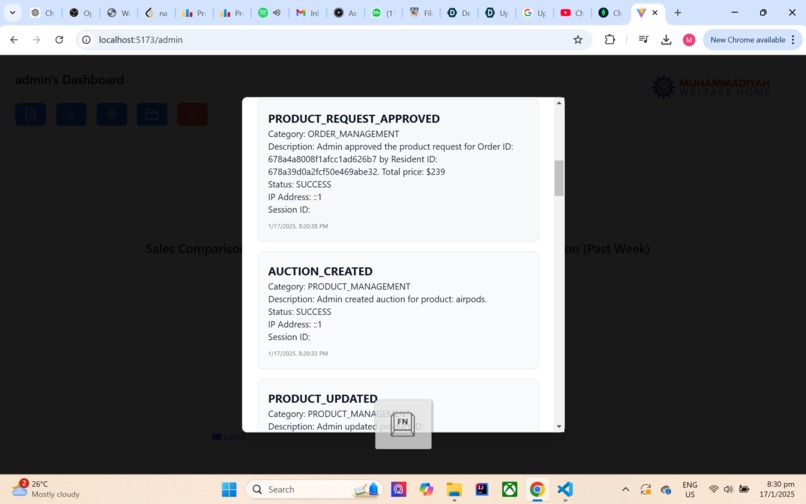Switch to the first 'Ch' ChatGPT tab
The width and height of the screenshot is (806, 504).
(42, 13)
